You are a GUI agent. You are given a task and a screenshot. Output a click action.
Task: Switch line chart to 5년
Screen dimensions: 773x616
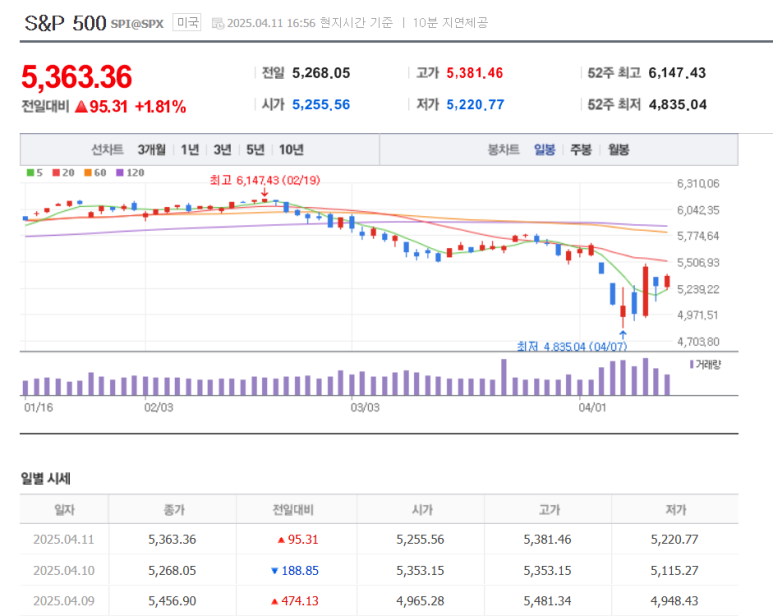click(255, 150)
